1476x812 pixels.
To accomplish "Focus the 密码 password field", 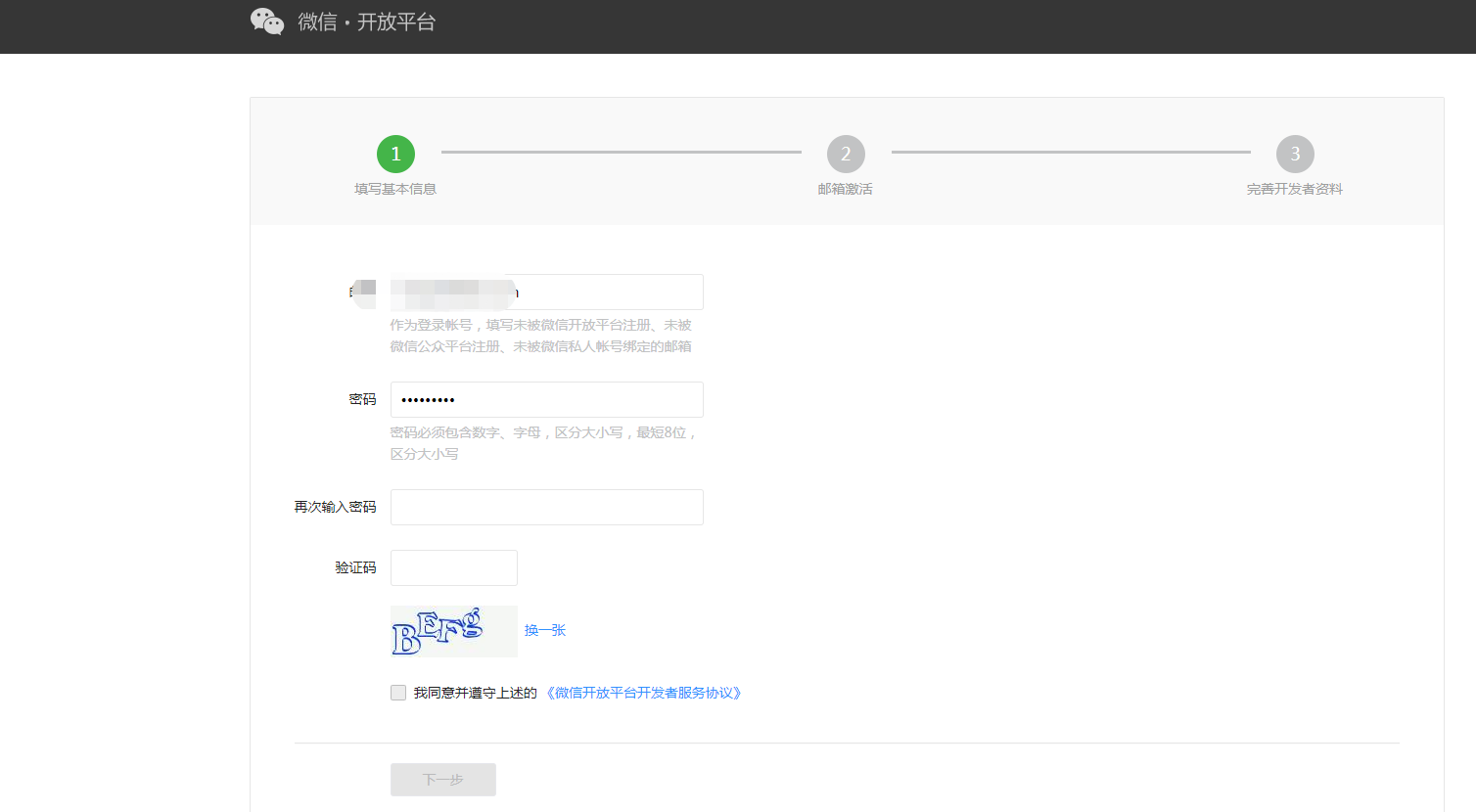I will (x=547, y=399).
